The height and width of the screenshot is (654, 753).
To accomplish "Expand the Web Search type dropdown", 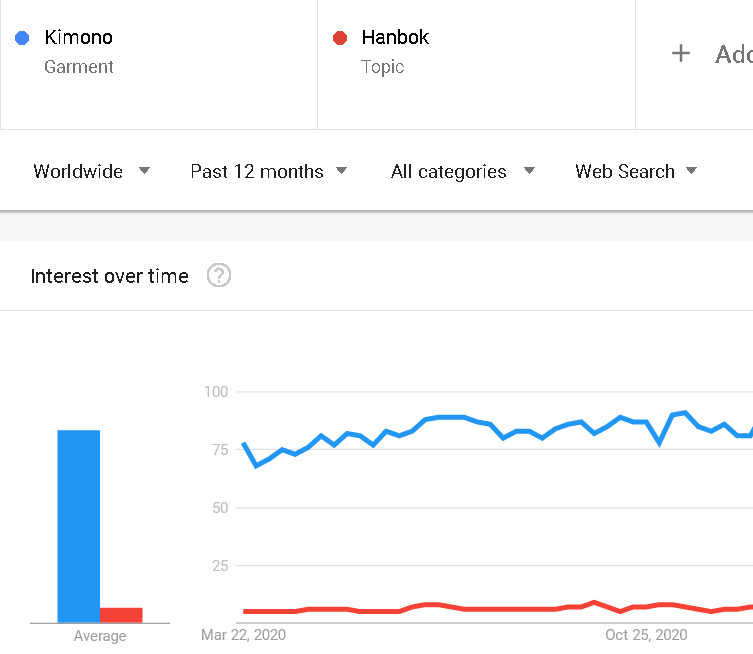I will 635,171.
